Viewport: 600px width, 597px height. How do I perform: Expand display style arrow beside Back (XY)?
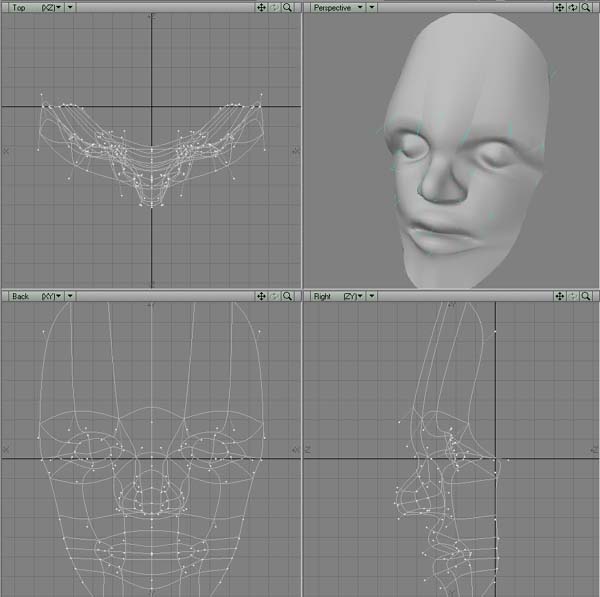click(70, 296)
